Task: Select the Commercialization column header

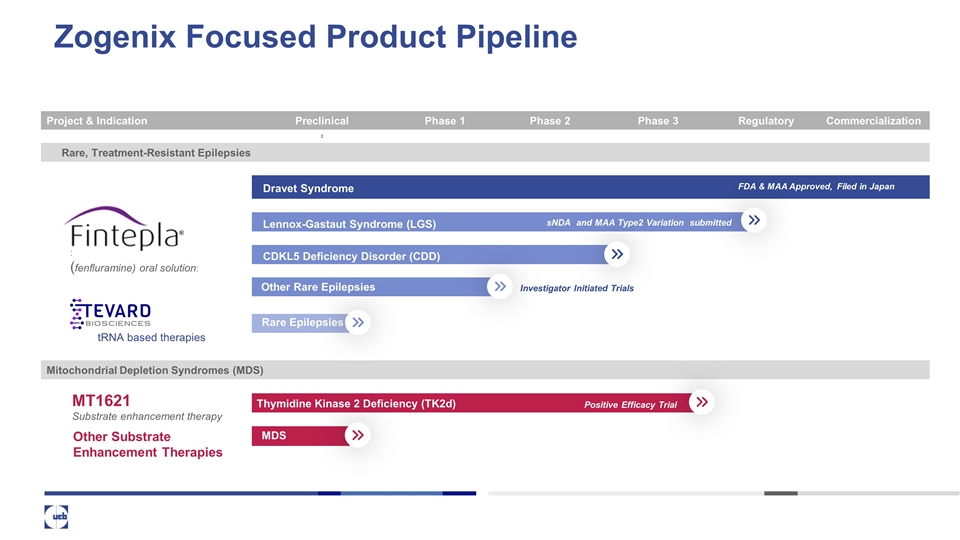Action: [873, 121]
